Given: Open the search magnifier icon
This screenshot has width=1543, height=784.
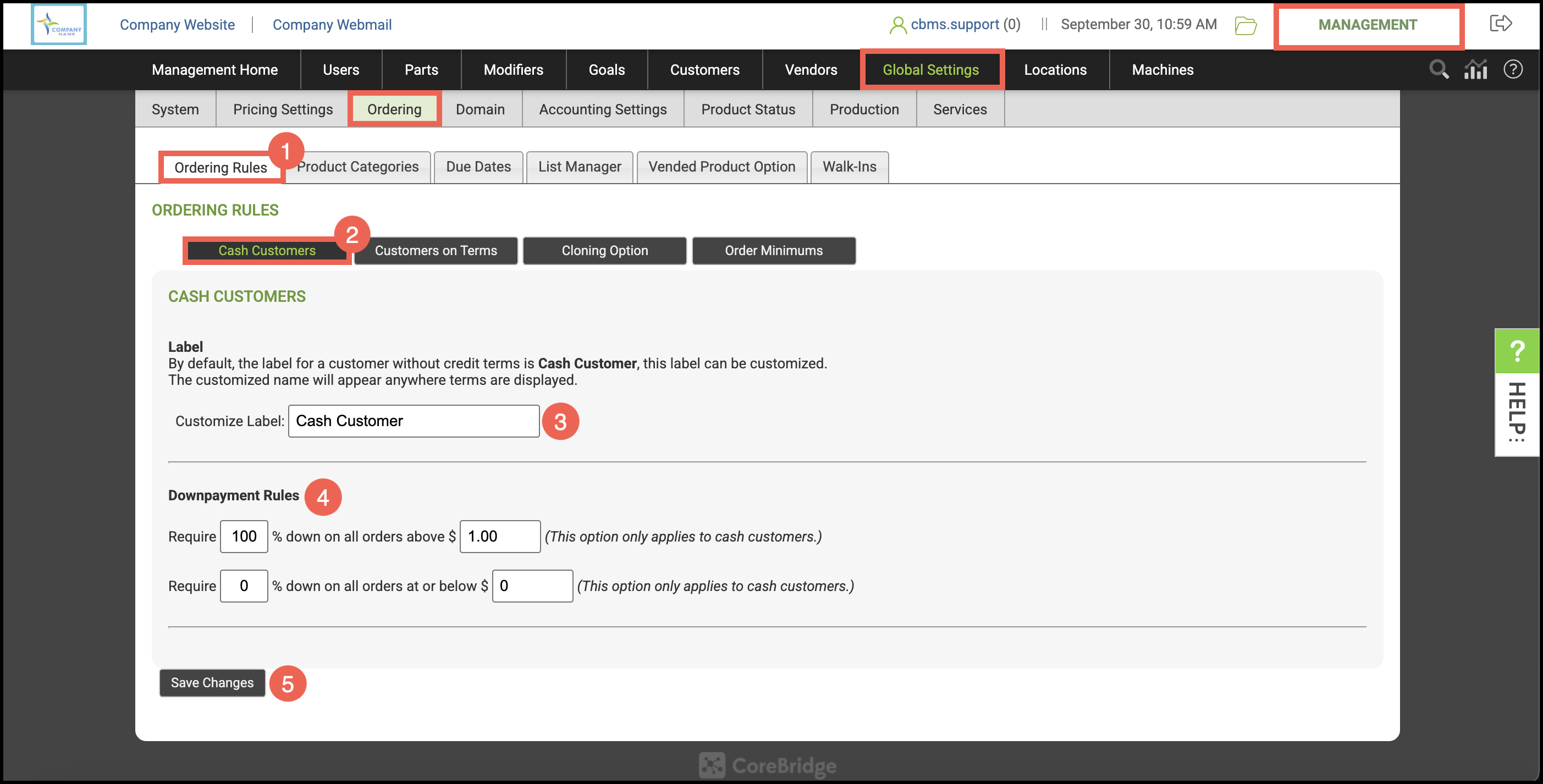Looking at the screenshot, I should [x=1439, y=69].
